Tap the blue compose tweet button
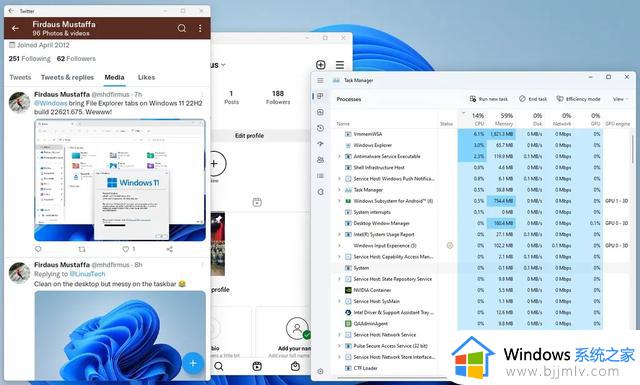This screenshot has width=640, height=385. coord(193,363)
